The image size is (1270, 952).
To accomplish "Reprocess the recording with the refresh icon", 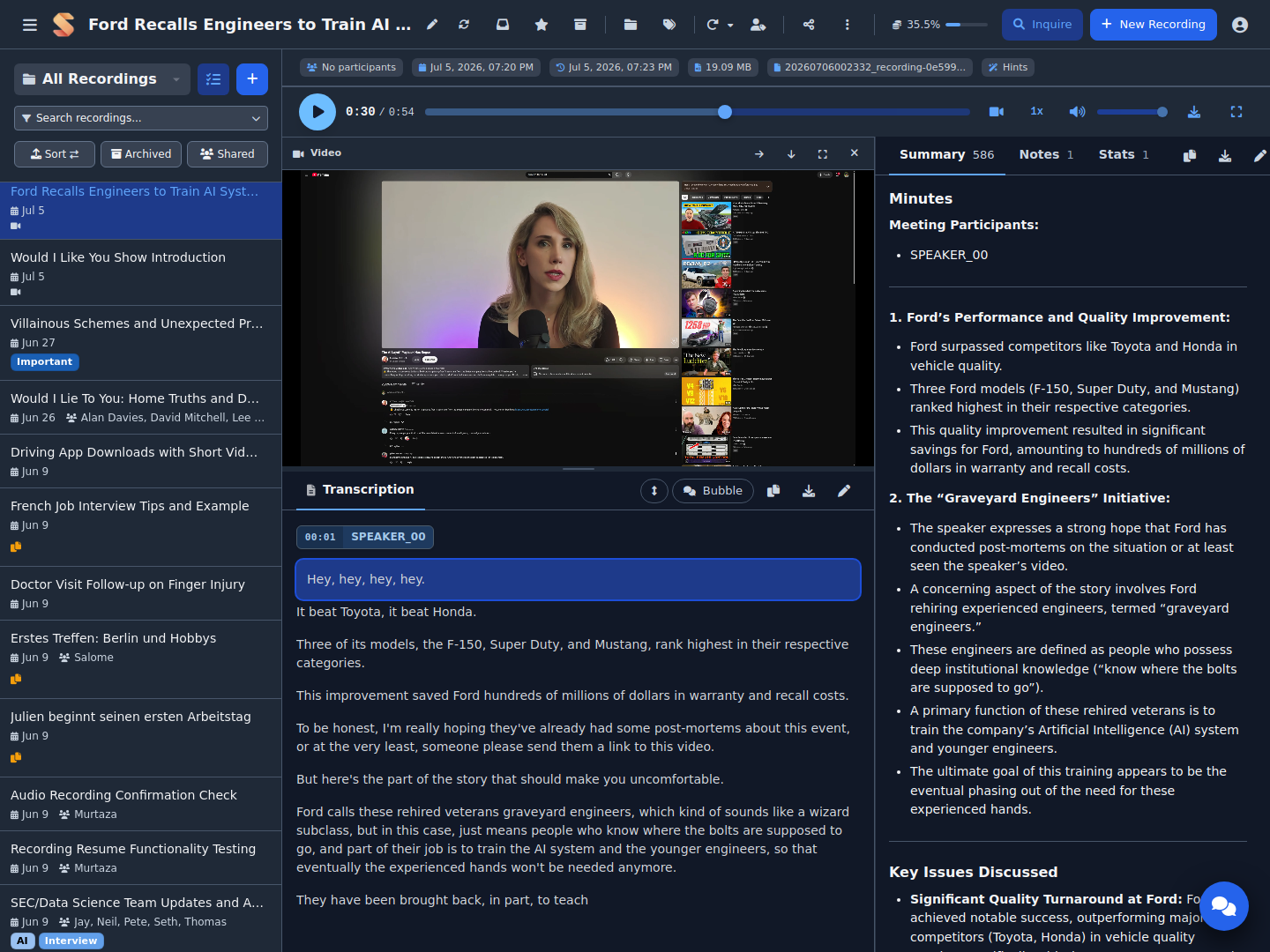I will (464, 25).
